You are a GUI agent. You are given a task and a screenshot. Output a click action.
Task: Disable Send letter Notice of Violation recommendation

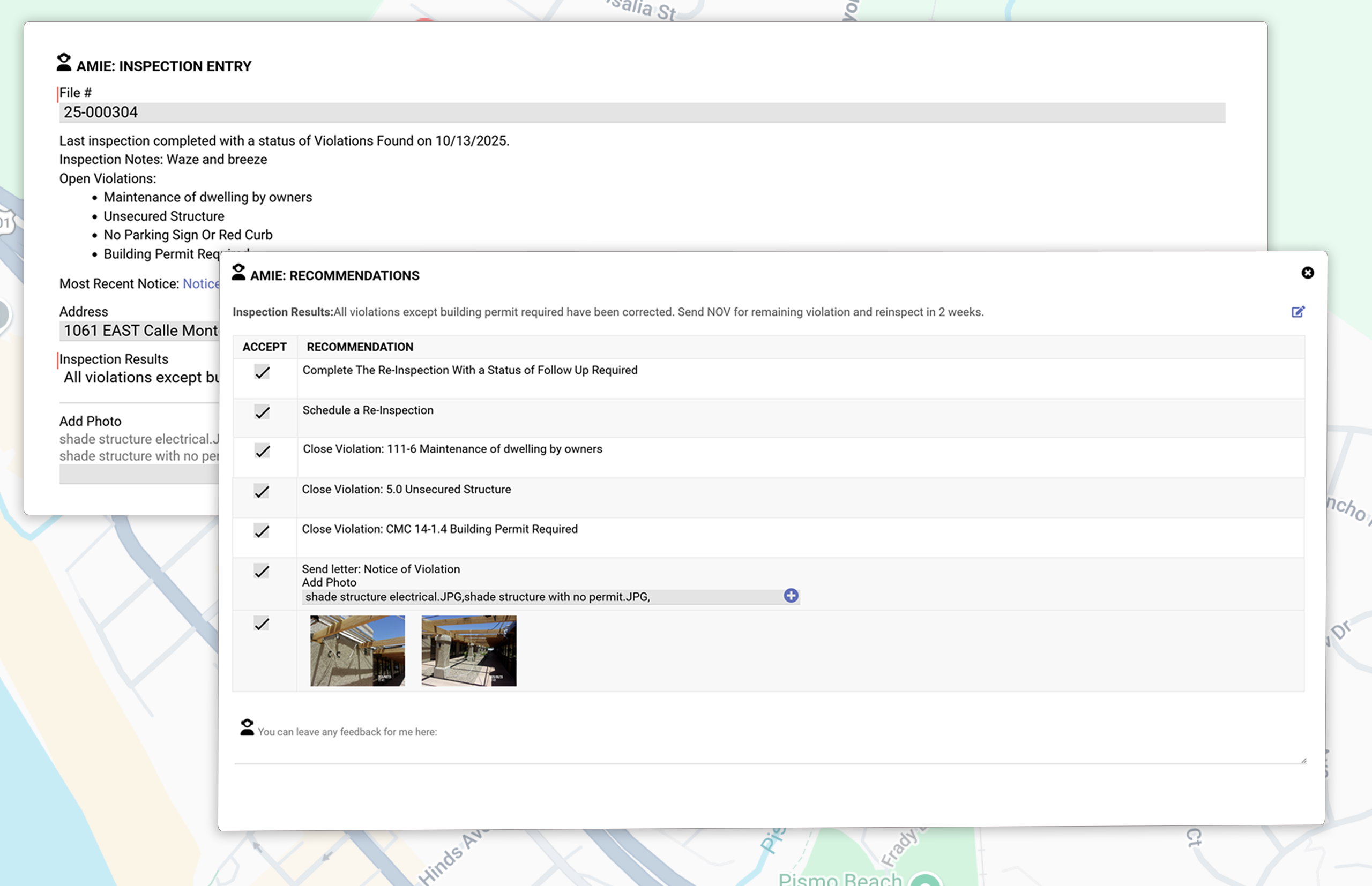pos(263,570)
